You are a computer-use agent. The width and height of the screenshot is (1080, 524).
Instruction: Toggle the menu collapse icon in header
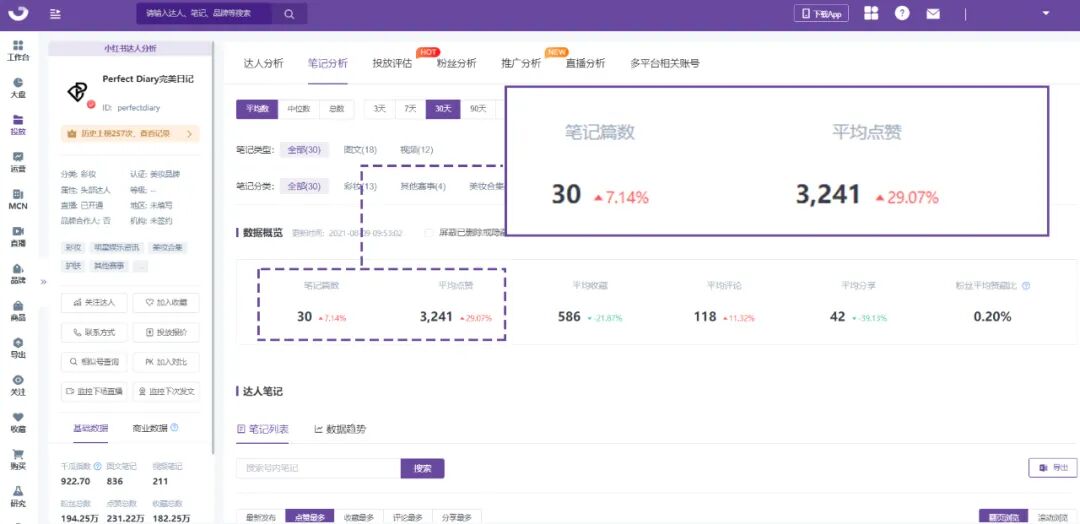[x=56, y=14]
